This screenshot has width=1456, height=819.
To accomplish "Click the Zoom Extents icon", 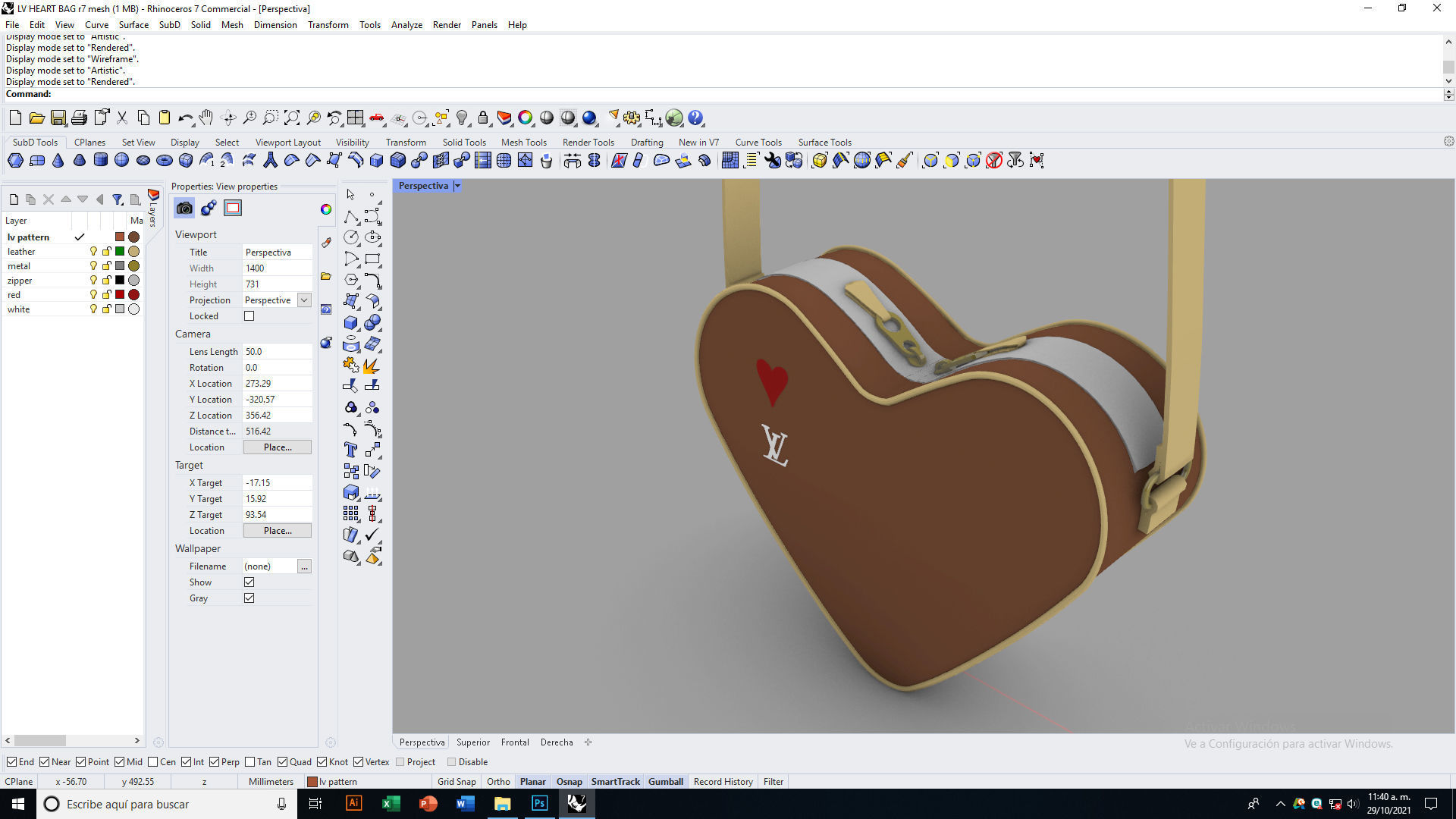I will (x=292, y=118).
